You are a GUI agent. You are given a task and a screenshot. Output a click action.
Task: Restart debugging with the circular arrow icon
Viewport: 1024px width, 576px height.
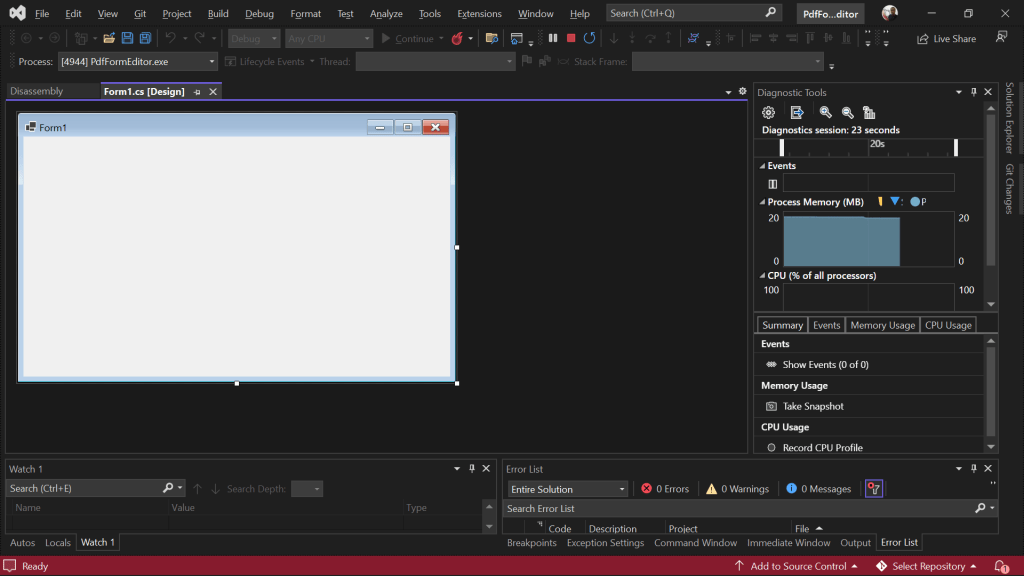[x=589, y=39]
